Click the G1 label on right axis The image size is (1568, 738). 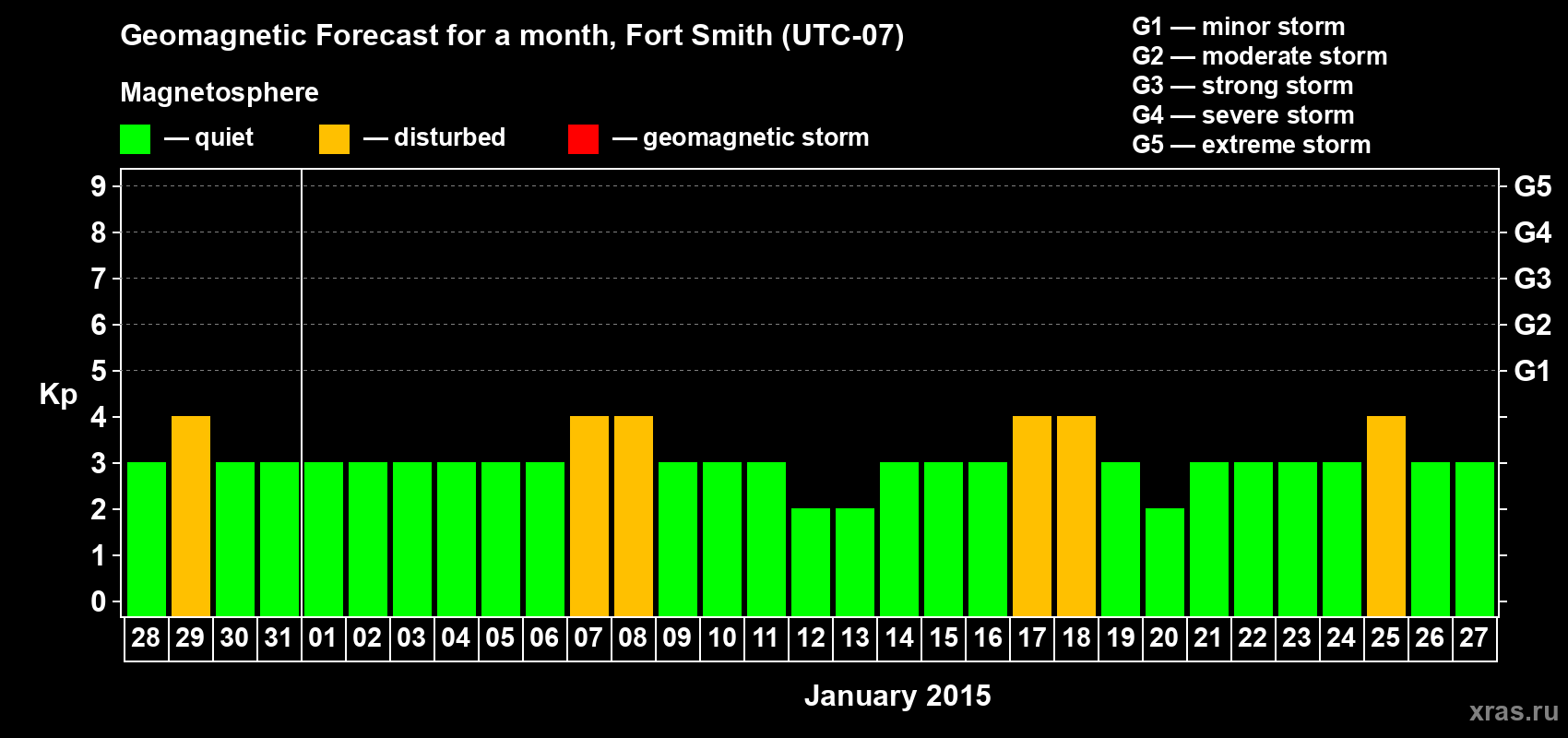pyautogui.click(x=1533, y=371)
